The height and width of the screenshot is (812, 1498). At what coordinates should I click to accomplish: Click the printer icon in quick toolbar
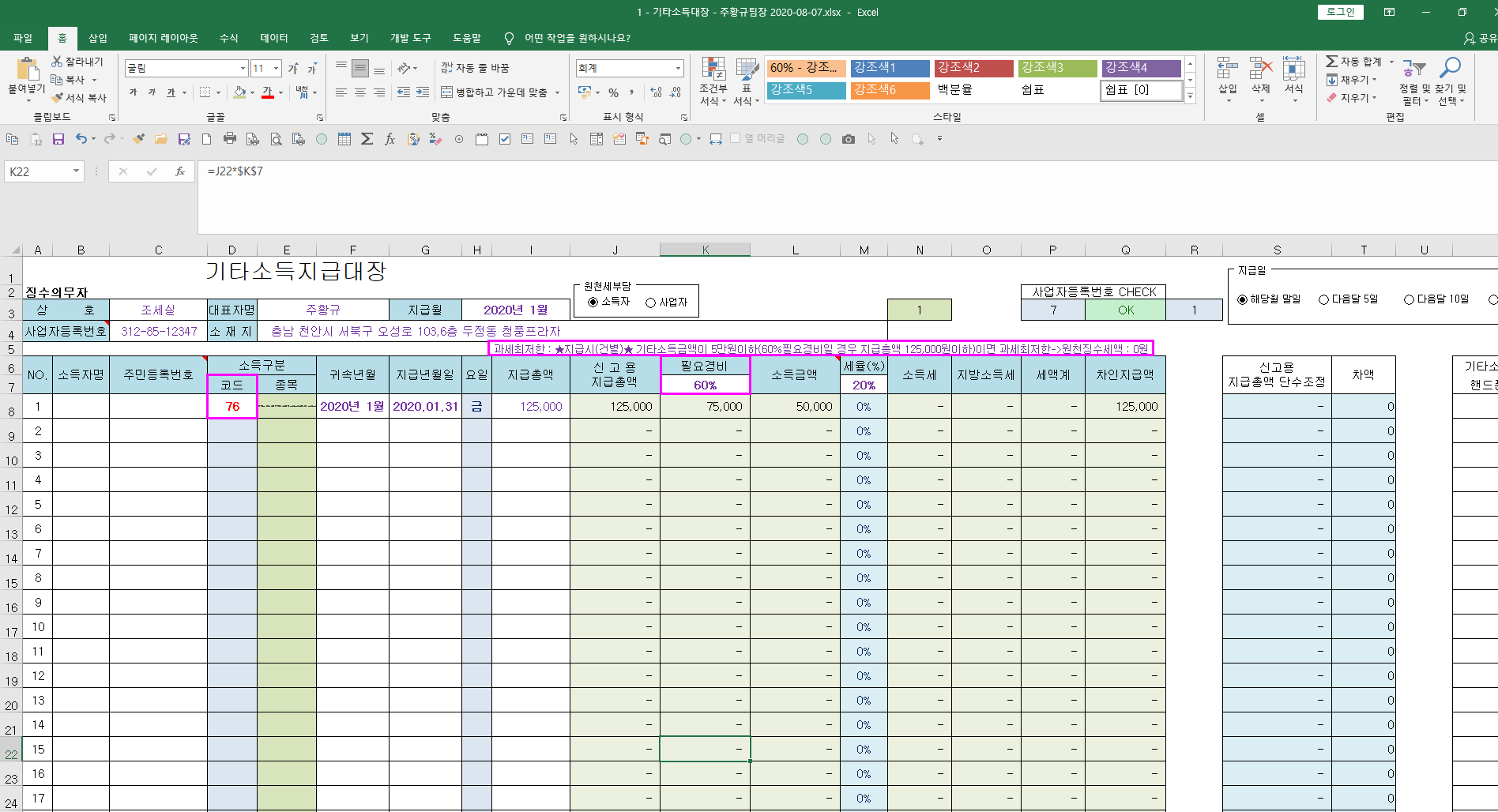[230, 139]
